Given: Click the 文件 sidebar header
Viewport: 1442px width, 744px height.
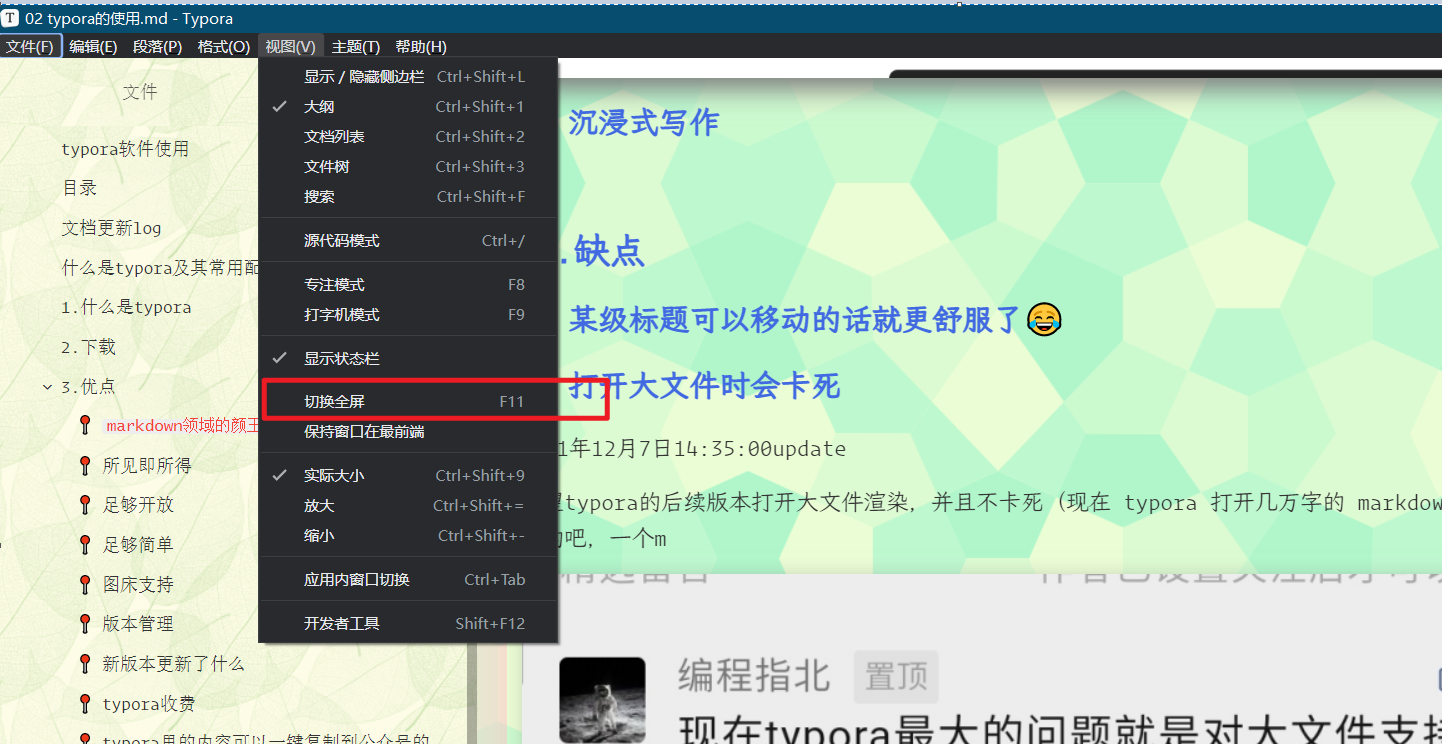Looking at the screenshot, I should tap(140, 92).
